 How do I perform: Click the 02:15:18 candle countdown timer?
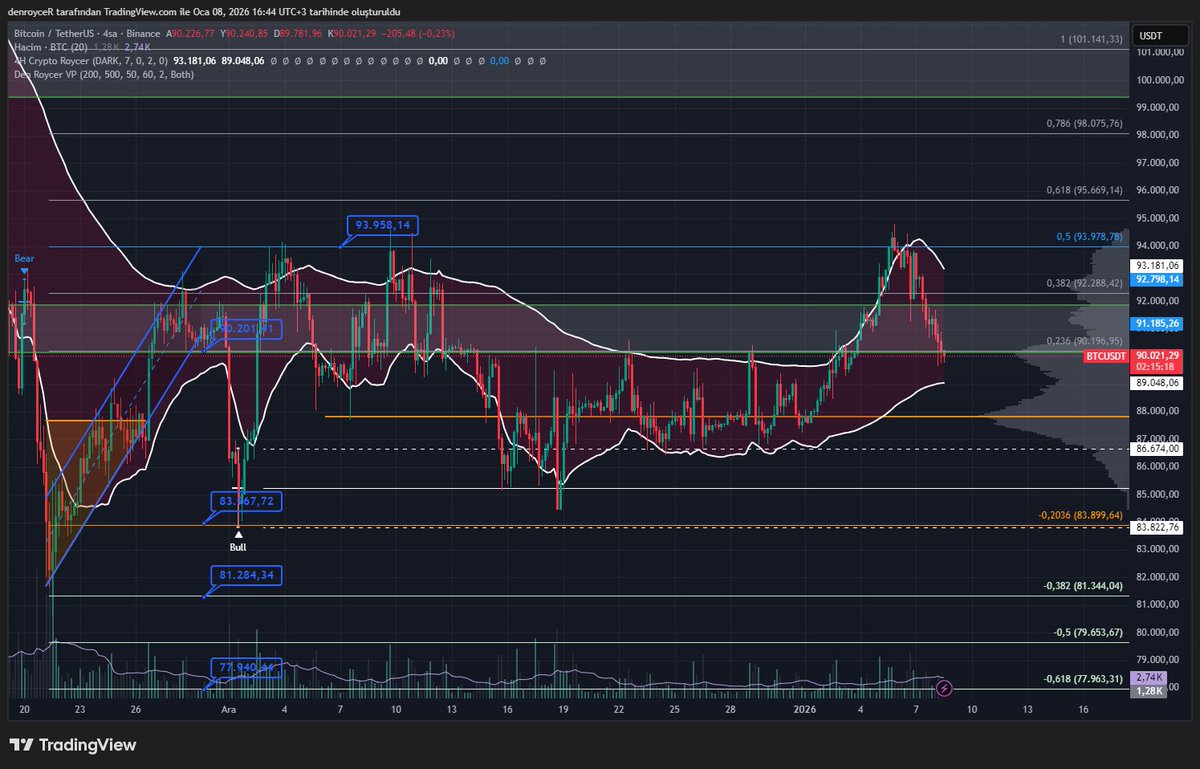coord(1156,365)
